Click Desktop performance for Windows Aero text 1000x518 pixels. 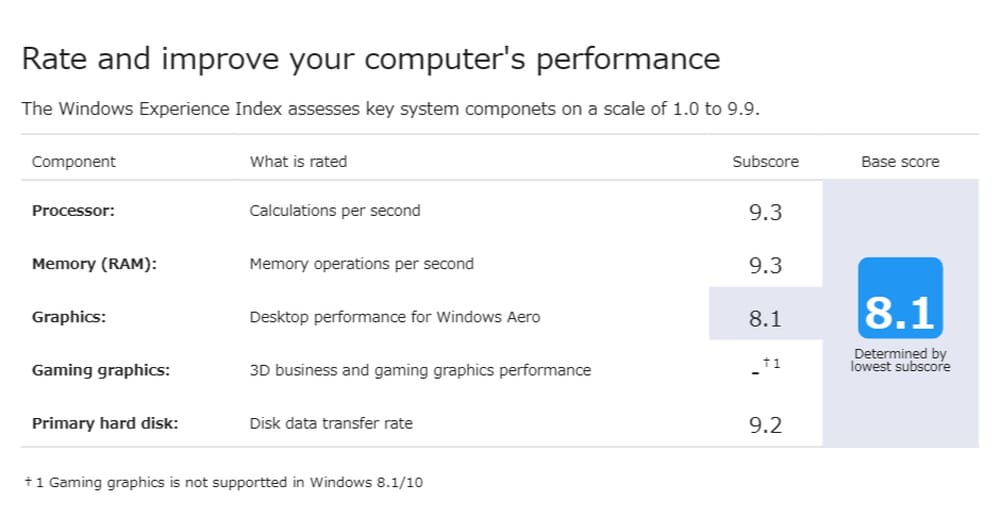click(x=394, y=317)
